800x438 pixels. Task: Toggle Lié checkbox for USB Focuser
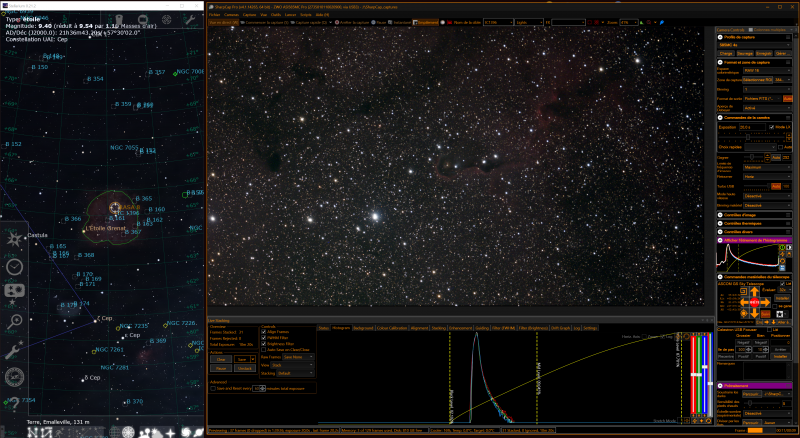[769, 330]
